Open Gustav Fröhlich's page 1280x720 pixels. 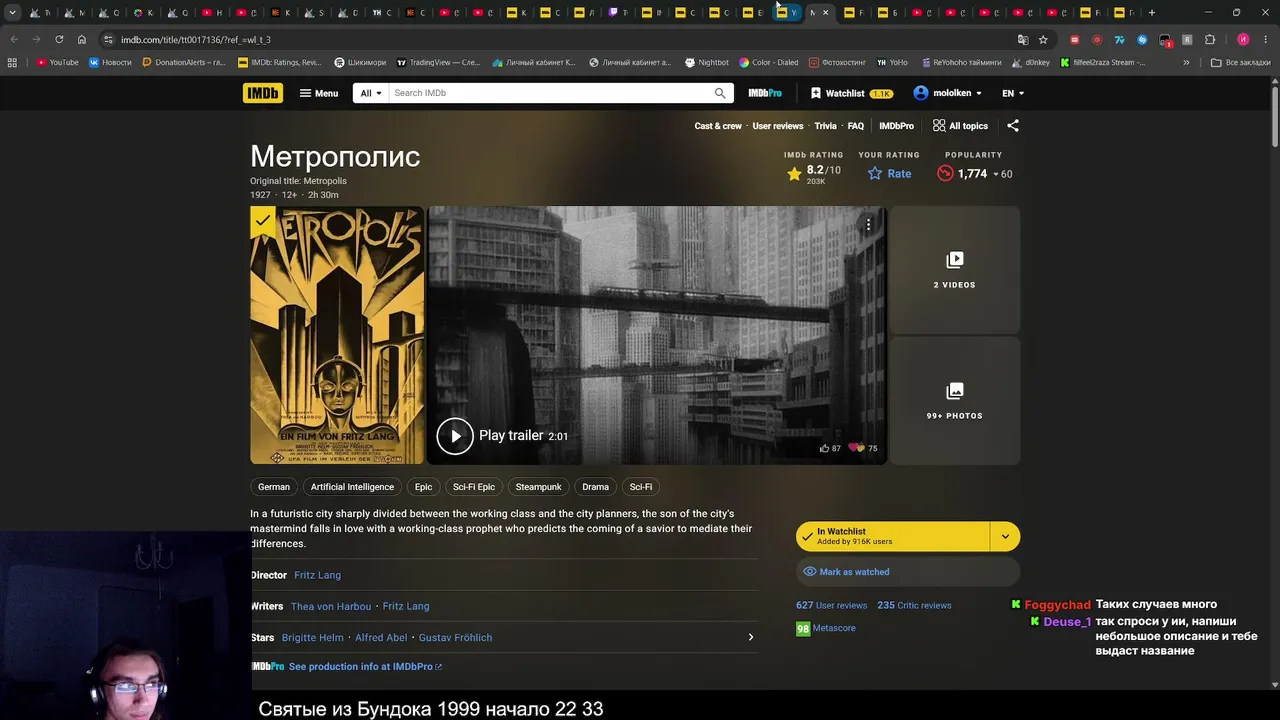(x=455, y=638)
